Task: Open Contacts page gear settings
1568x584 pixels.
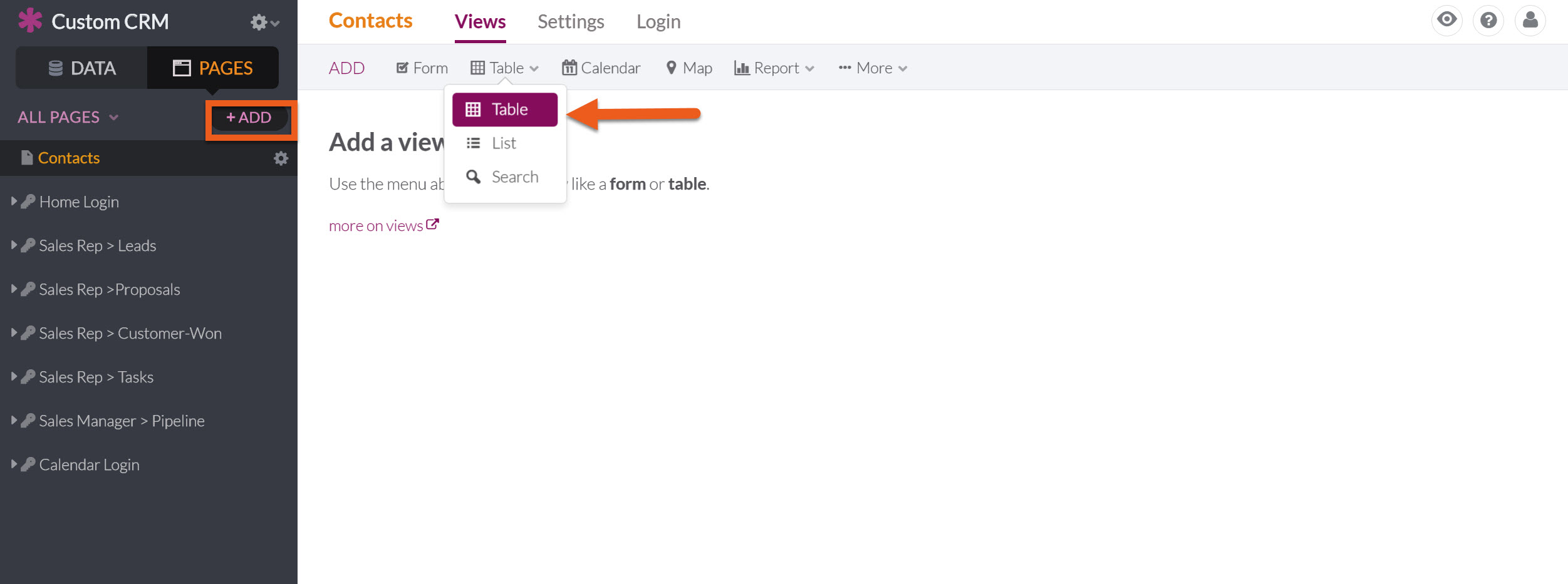Action: 281,158
